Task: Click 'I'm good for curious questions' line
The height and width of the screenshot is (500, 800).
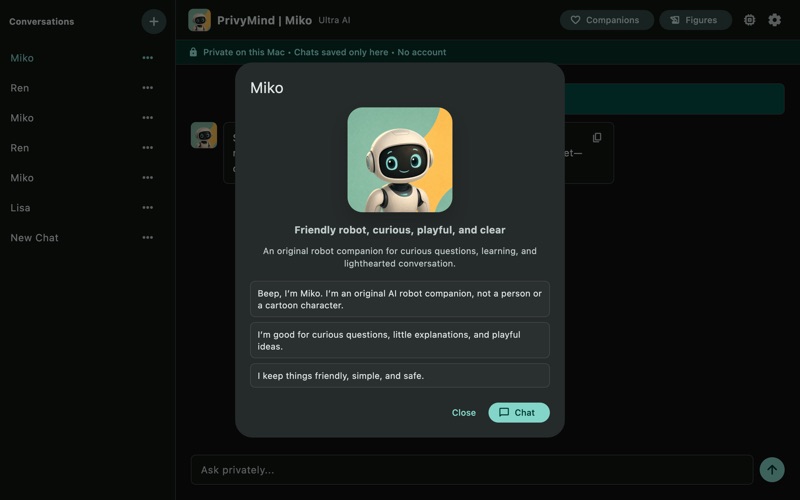Action: [400, 340]
